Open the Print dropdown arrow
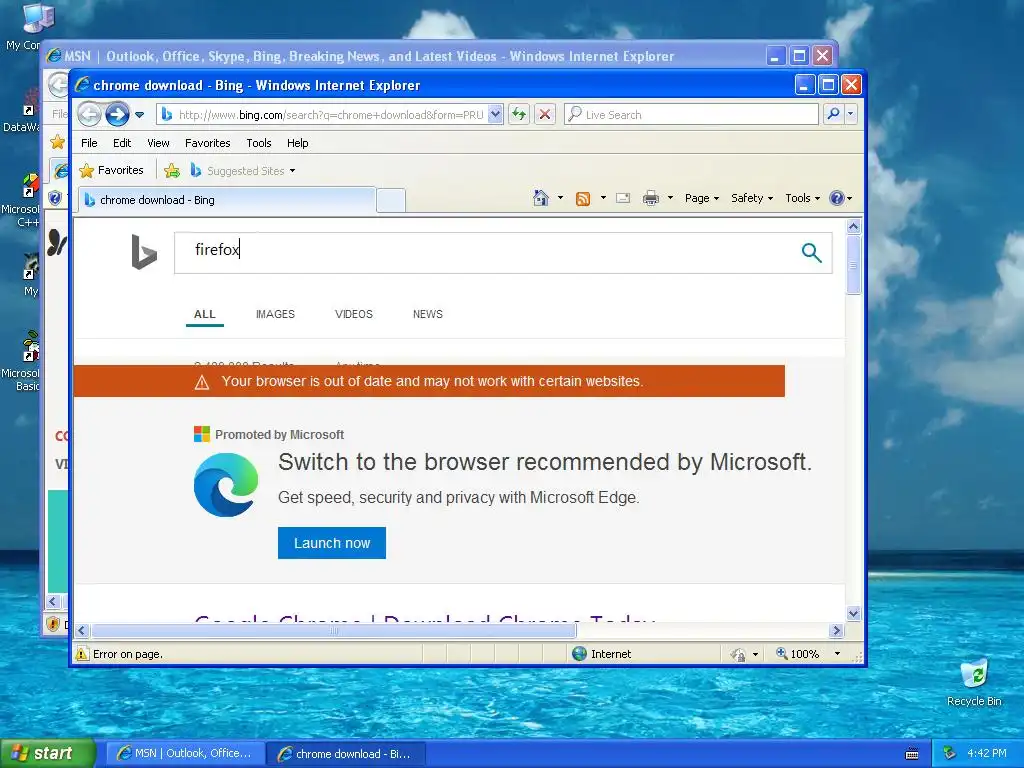 (670, 198)
